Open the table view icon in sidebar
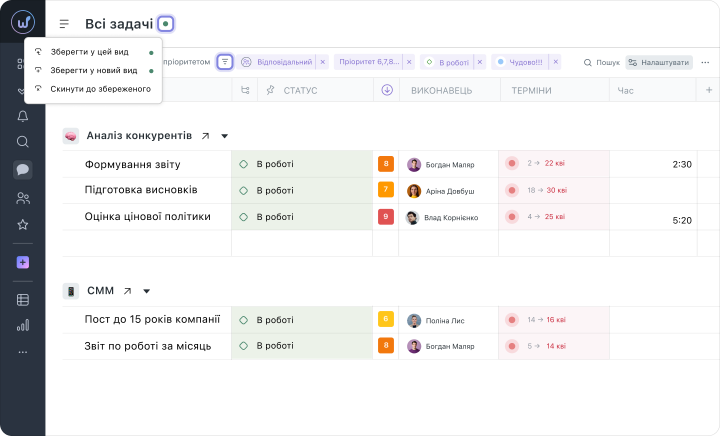The width and height of the screenshot is (720, 436). pos(22,300)
